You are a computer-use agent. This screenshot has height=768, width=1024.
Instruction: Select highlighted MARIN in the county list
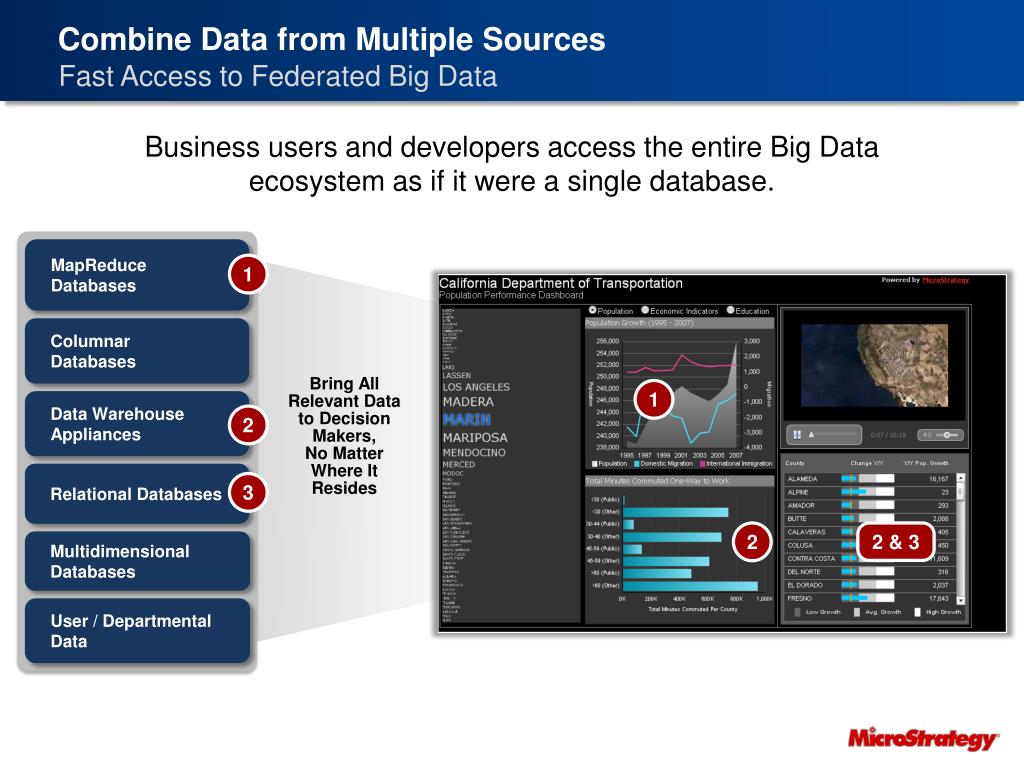(467, 419)
